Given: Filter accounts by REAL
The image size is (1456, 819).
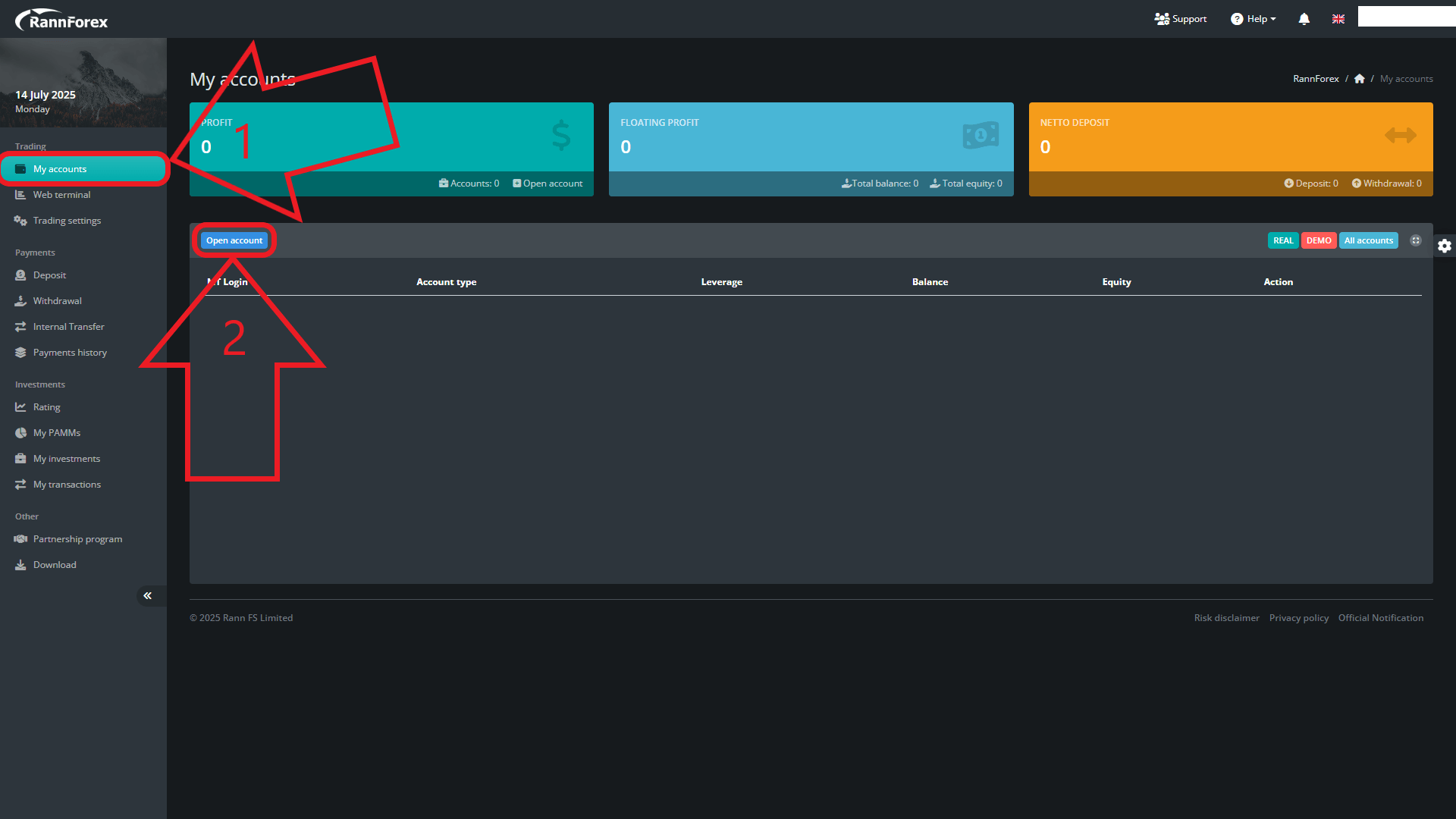Looking at the screenshot, I should click(1283, 240).
